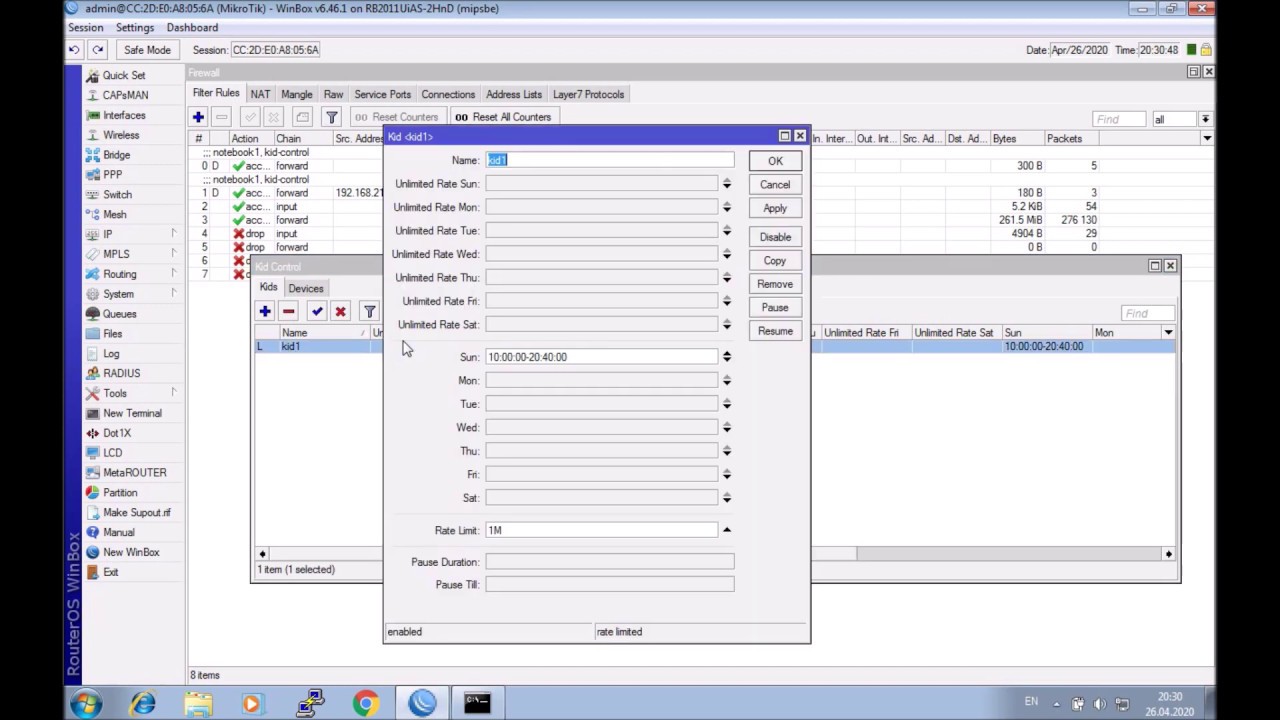Open the Wireless sidebar entry
1280x720 pixels.
coord(121,135)
